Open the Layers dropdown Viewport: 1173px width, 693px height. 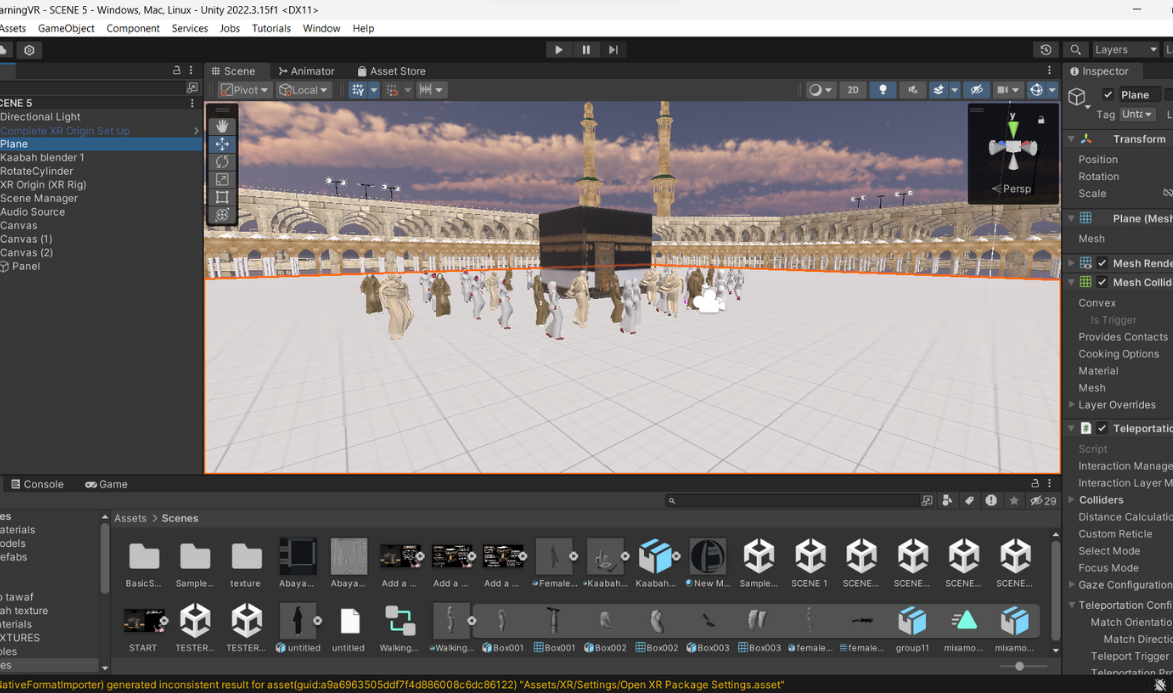tap(1125, 50)
